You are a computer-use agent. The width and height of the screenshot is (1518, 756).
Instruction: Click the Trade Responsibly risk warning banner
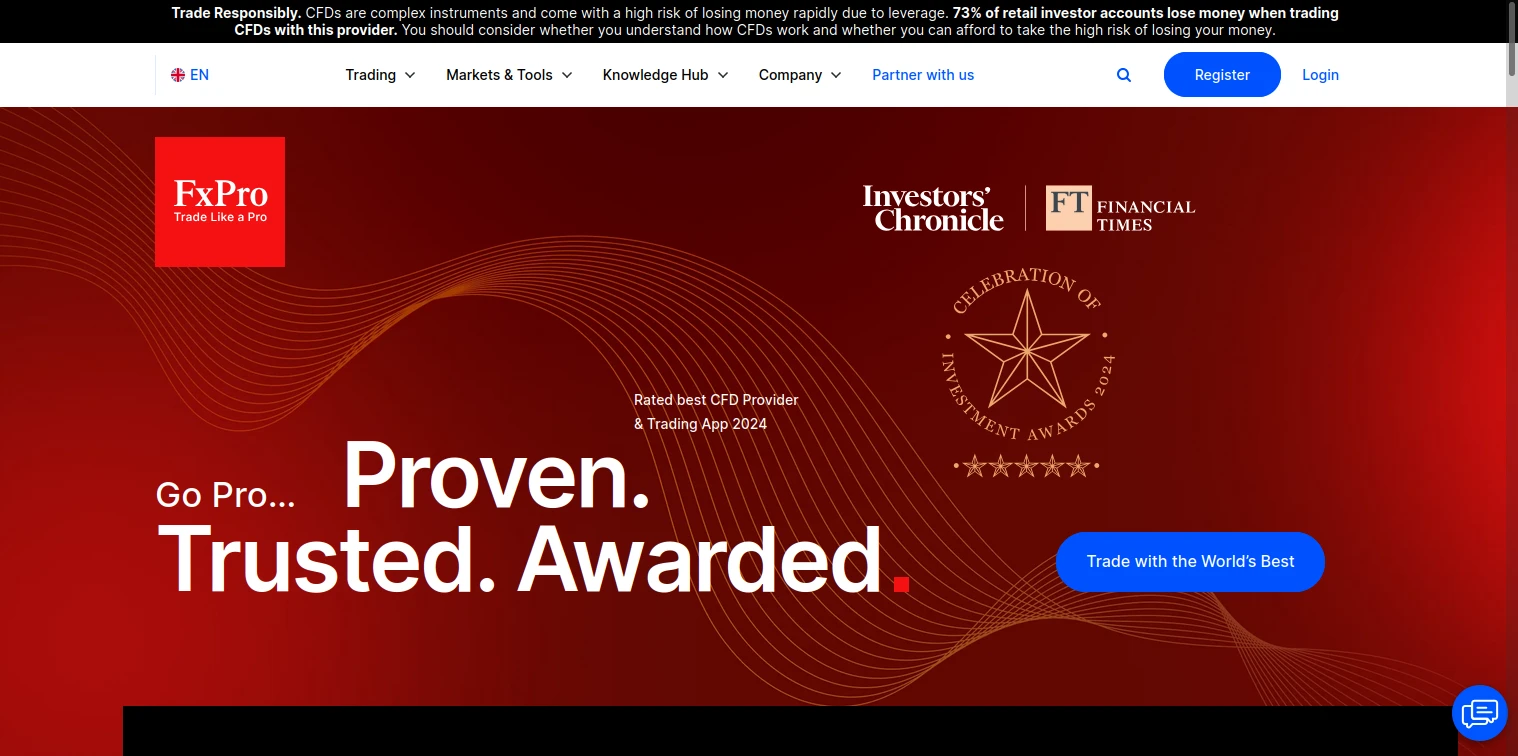755,21
